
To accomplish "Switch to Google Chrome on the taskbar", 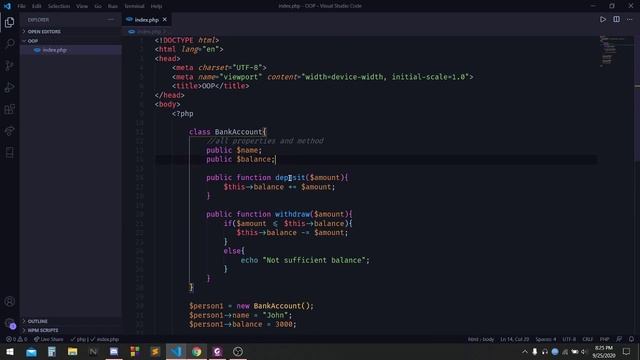I will (197, 351).
